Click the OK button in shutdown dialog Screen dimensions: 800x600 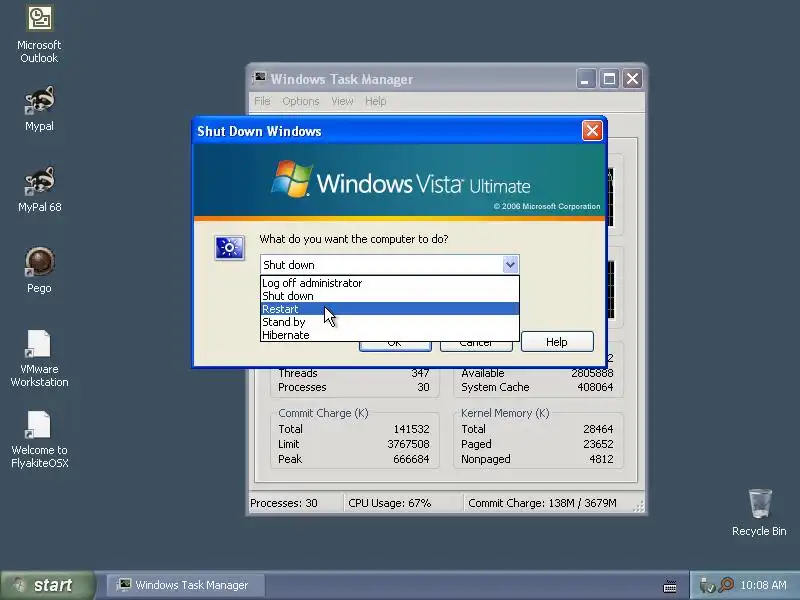pyautogui.click(x=395, y=346)
